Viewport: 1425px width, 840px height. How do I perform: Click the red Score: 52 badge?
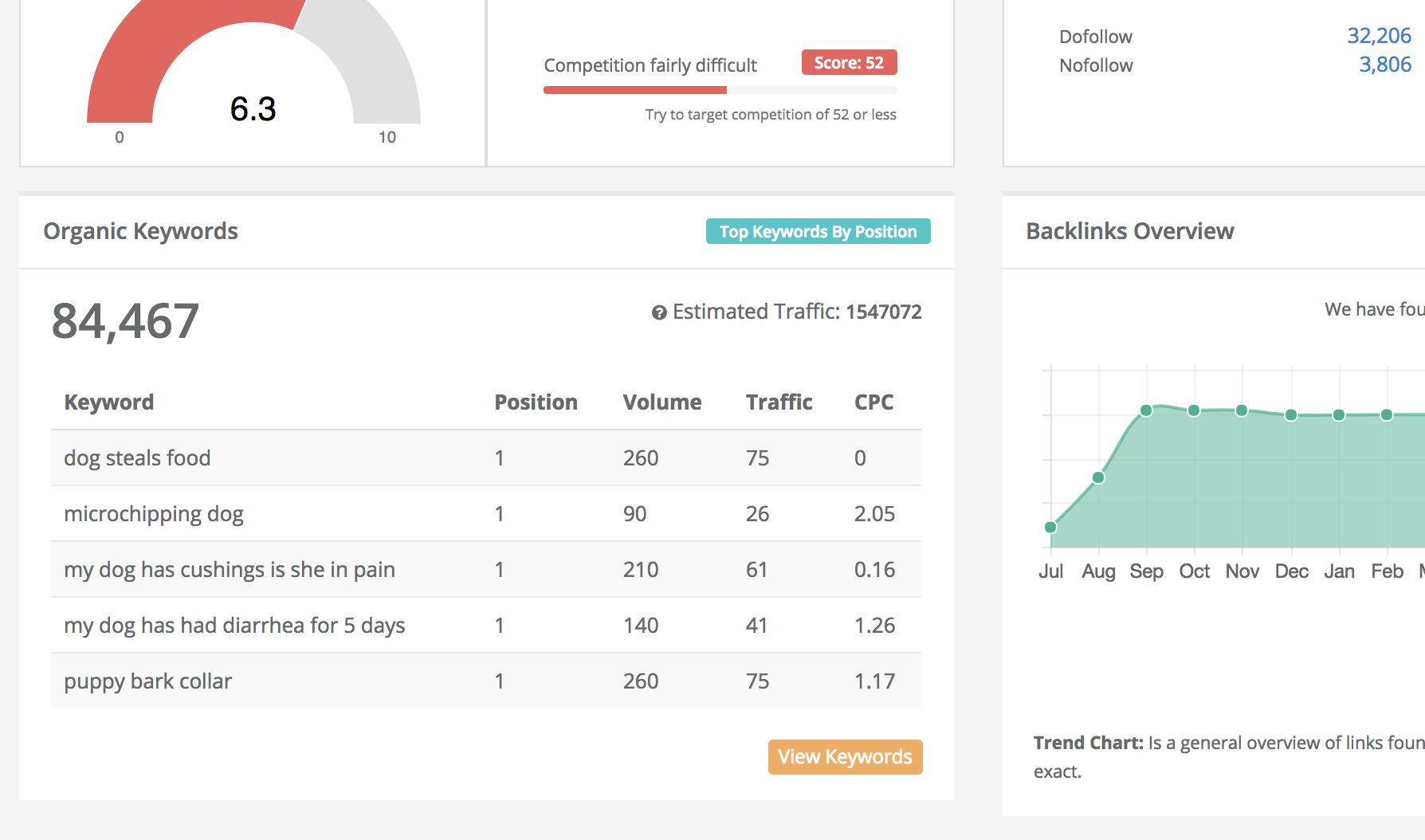[x=849, y=62]
